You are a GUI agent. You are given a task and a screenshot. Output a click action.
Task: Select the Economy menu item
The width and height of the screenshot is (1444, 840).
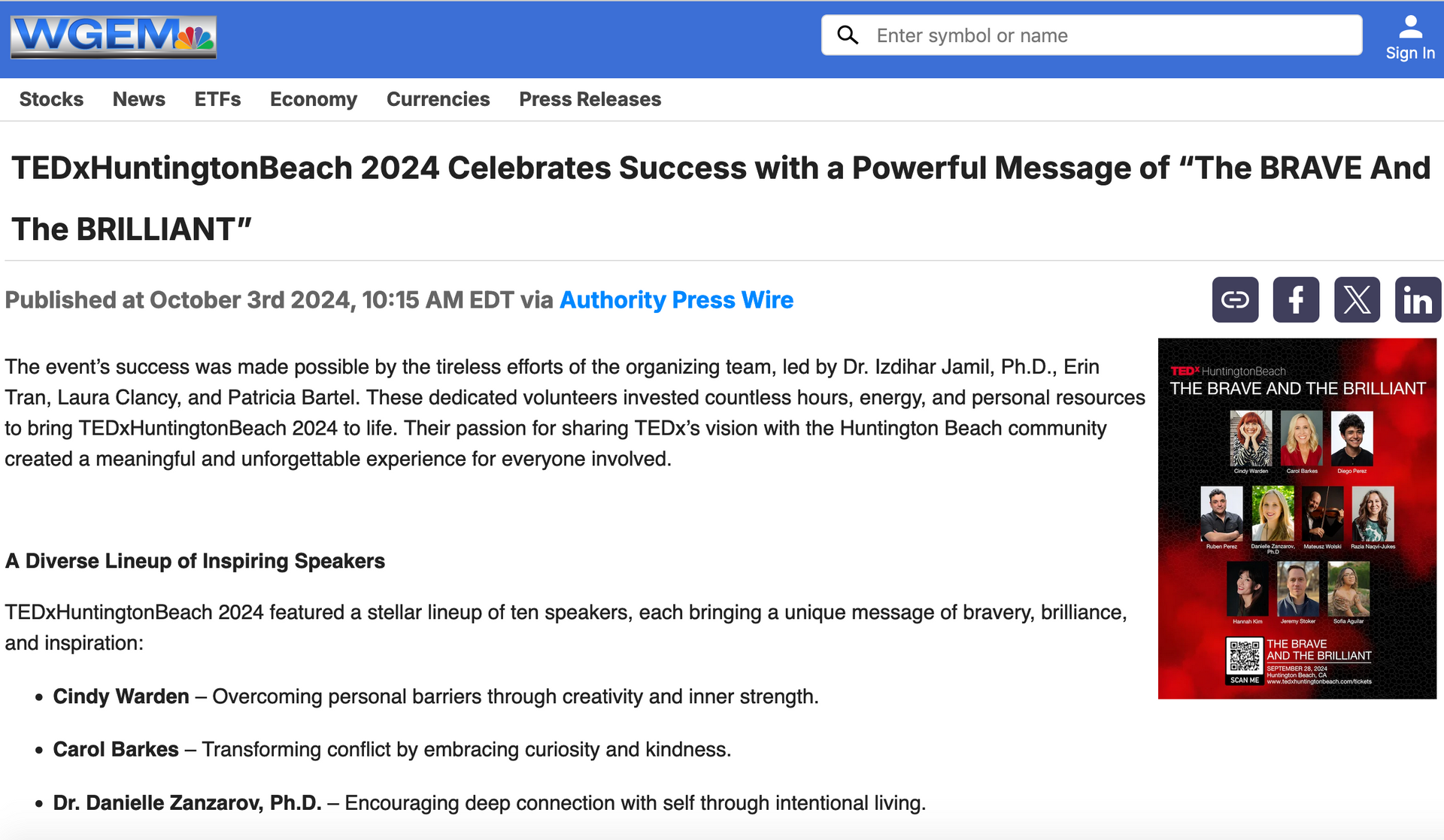pyautogui.click(x=314, y=99)
